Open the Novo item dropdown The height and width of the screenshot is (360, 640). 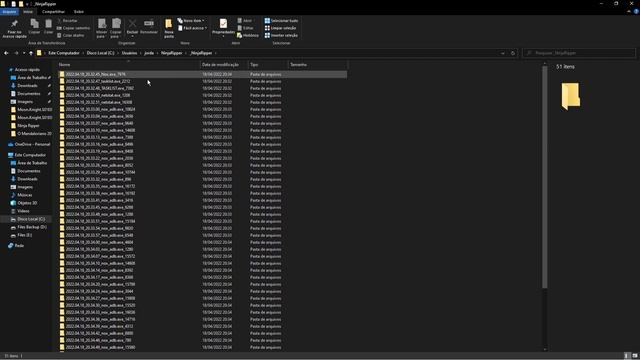tap(191, 20)
